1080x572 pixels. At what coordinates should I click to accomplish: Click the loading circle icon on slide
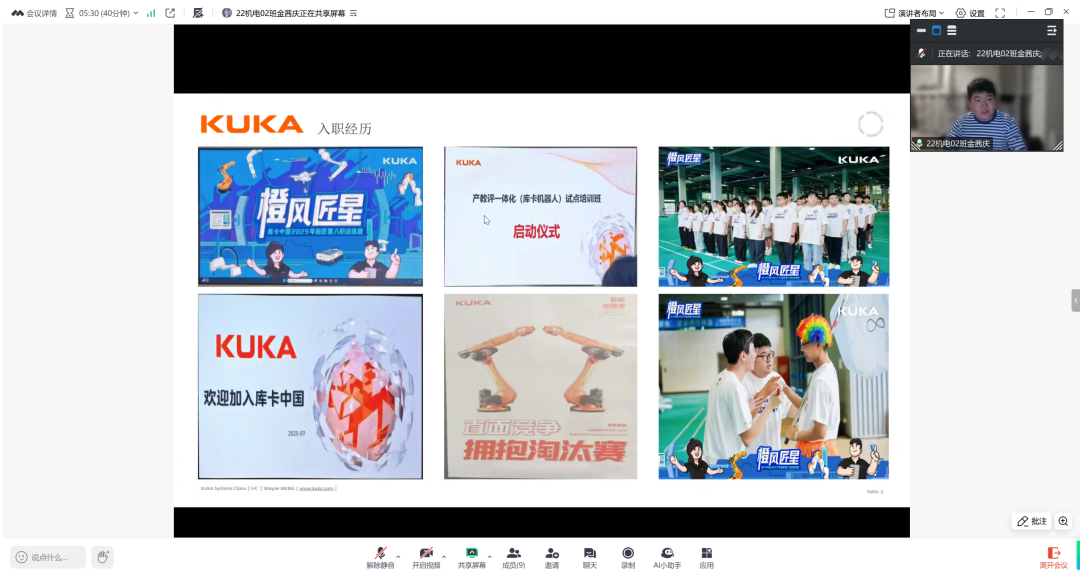click(871, 125)
